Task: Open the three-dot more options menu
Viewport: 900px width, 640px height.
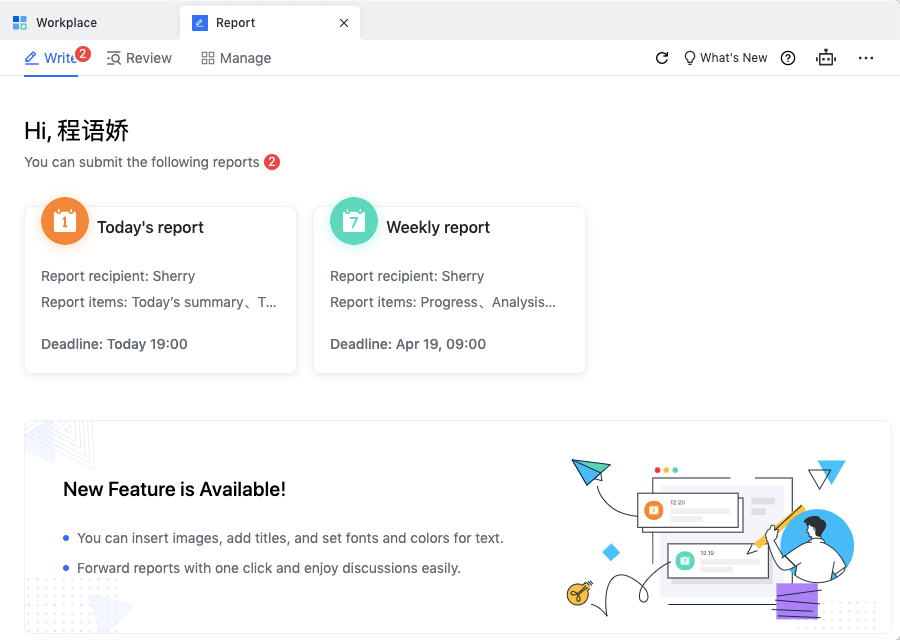Action: pyautogui.click(x=866, y=58)
